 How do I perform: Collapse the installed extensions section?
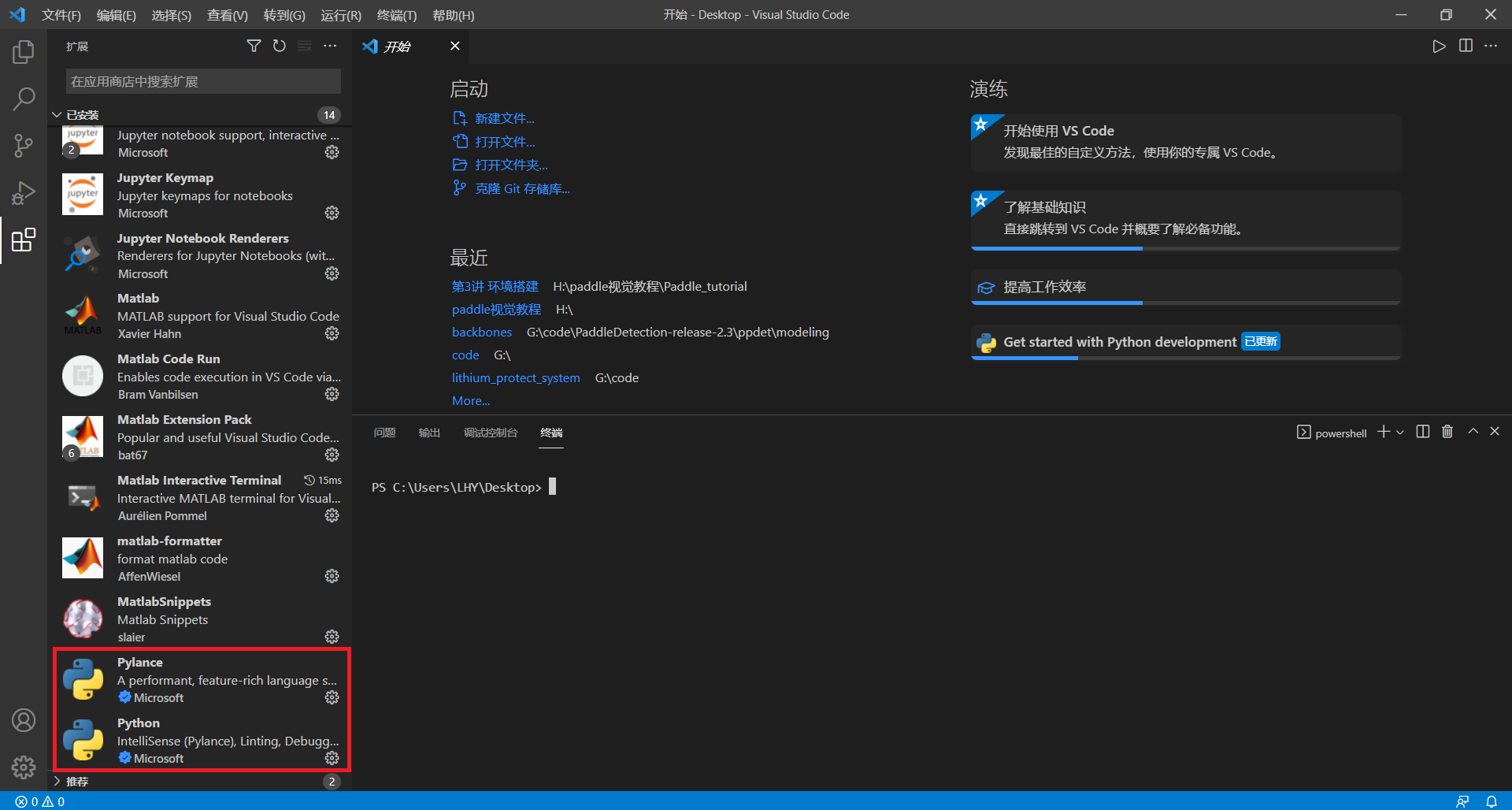(57, 115)
